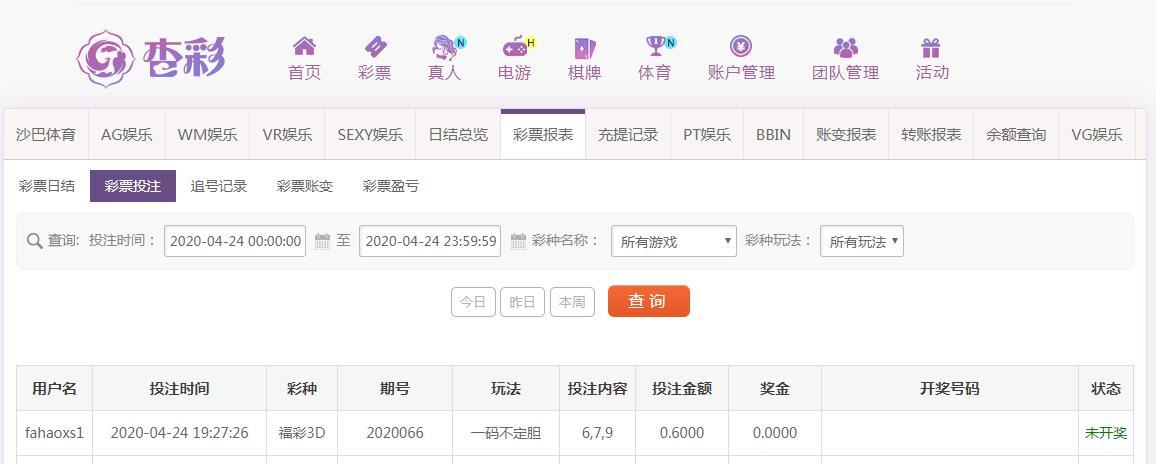Image resolution: width=1156 pixels, height=464 pixels.
Task: Open the 彩票 ticket icon
Action: point(375,46)
